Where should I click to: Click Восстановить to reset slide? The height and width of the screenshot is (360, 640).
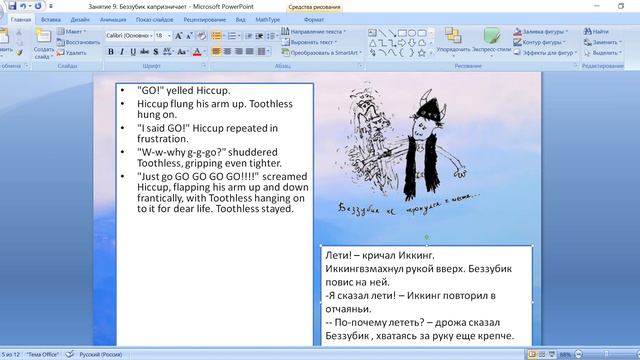pyautogui.click(x=78, y=42)
